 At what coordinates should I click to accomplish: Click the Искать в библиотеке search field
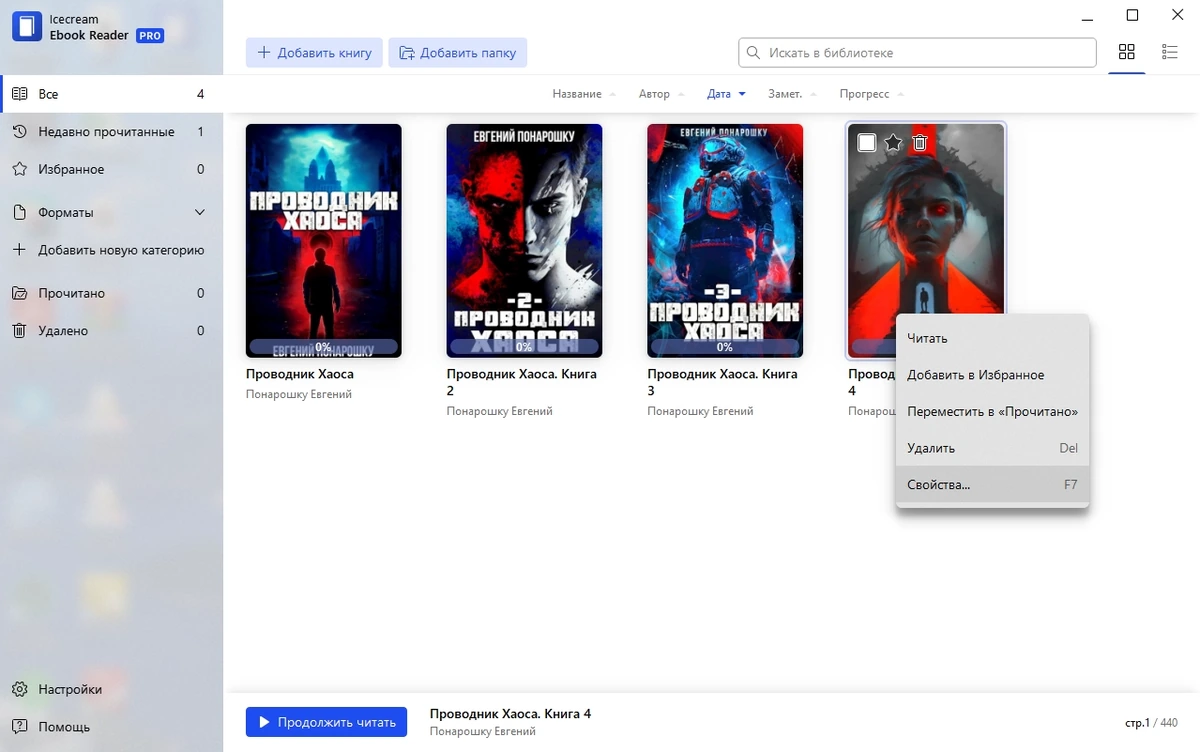[917, 52]
